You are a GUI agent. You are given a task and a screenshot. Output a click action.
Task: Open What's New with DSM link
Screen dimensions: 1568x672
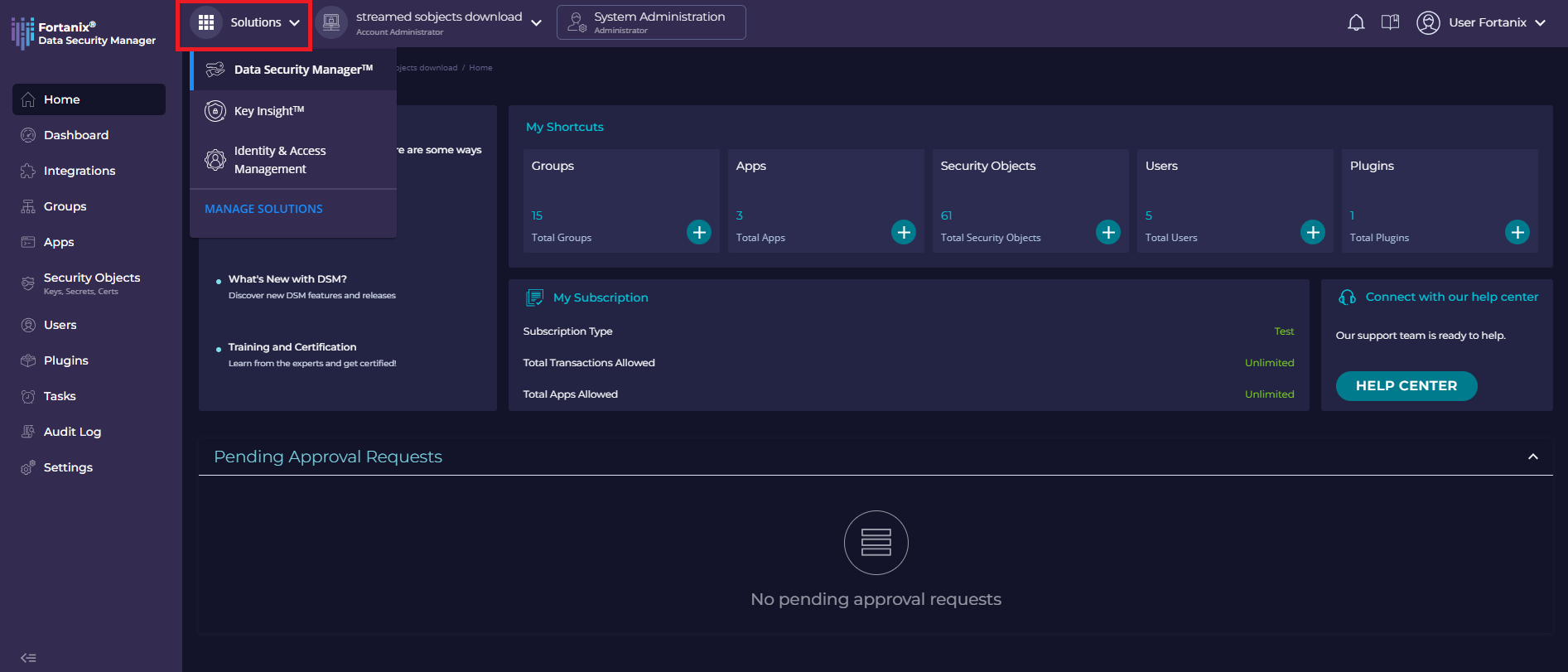(x=287, y=279)
